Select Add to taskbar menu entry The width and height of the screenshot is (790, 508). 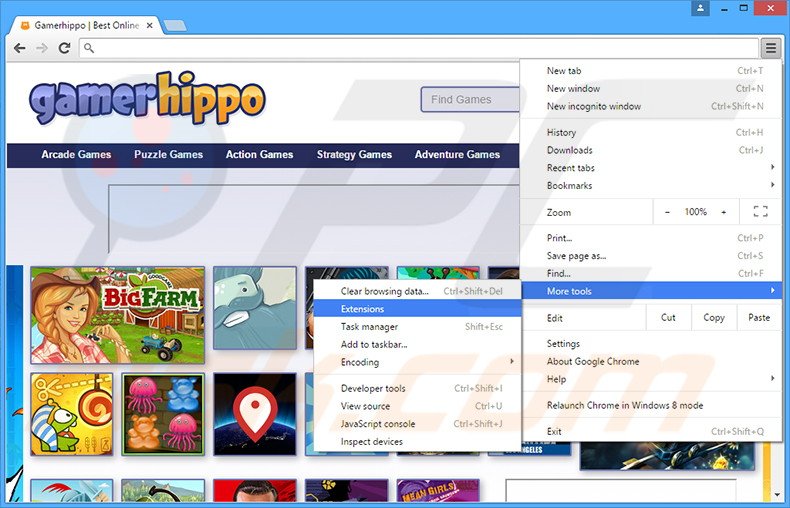click(x=417, y=344)
